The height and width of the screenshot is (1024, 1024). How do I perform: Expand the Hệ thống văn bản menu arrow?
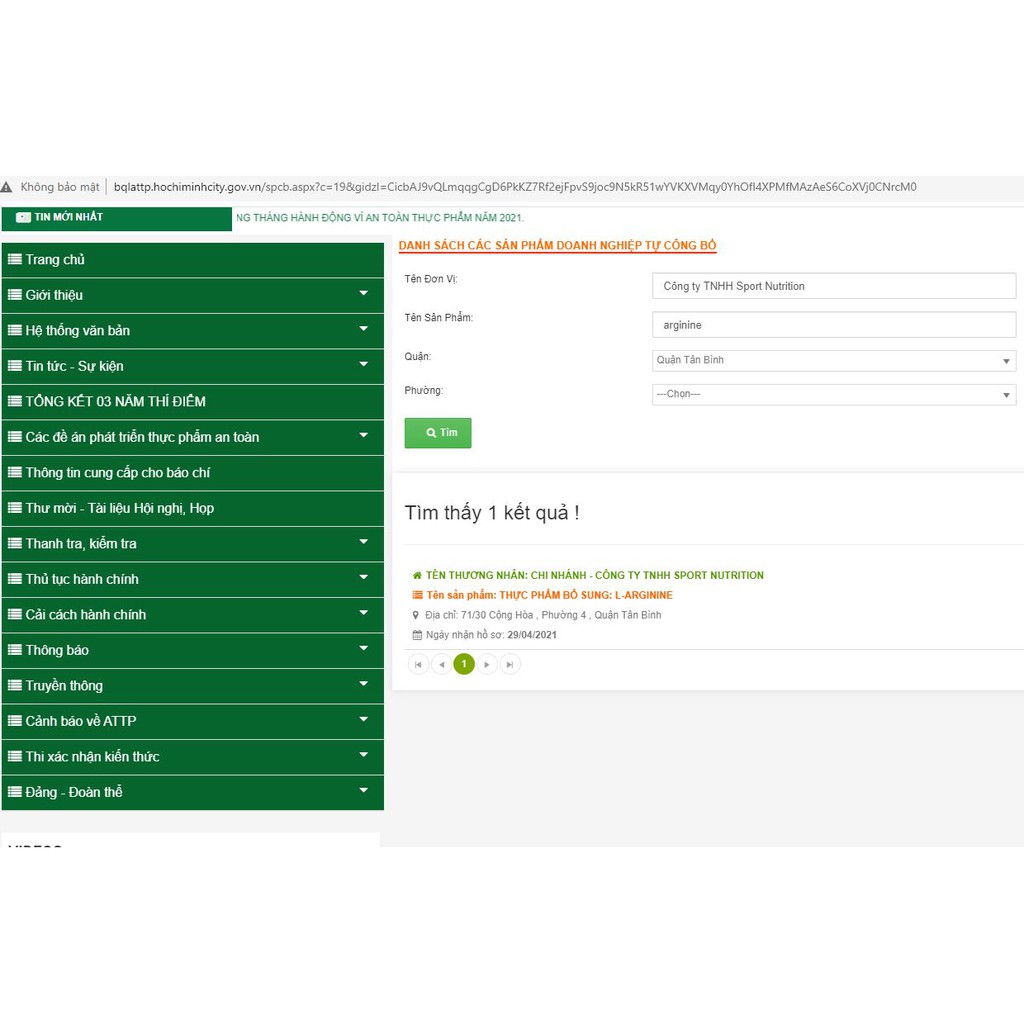tap(364, 328)
